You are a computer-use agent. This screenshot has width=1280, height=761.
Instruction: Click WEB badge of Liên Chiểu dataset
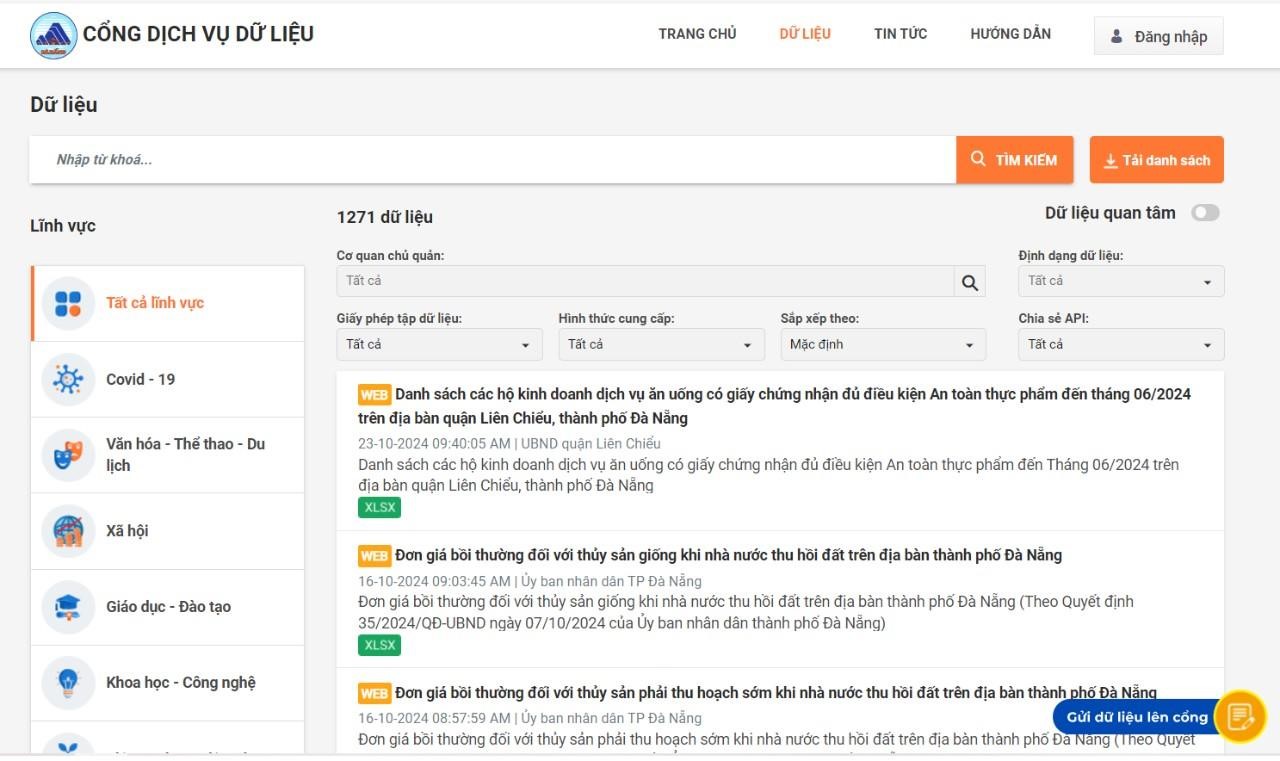pos(374,395)
